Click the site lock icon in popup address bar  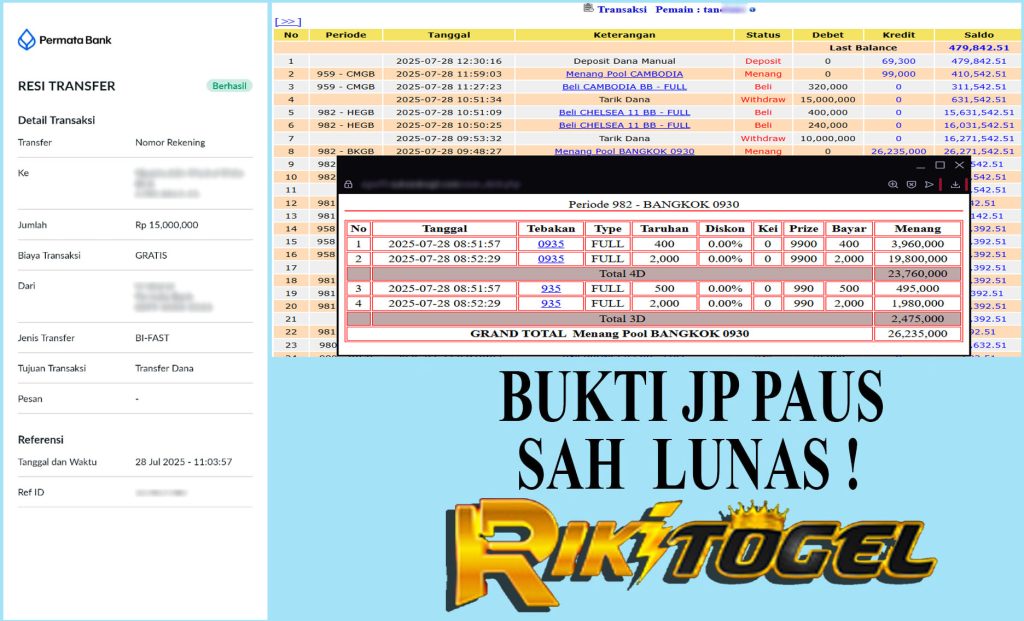pos(348,185)
